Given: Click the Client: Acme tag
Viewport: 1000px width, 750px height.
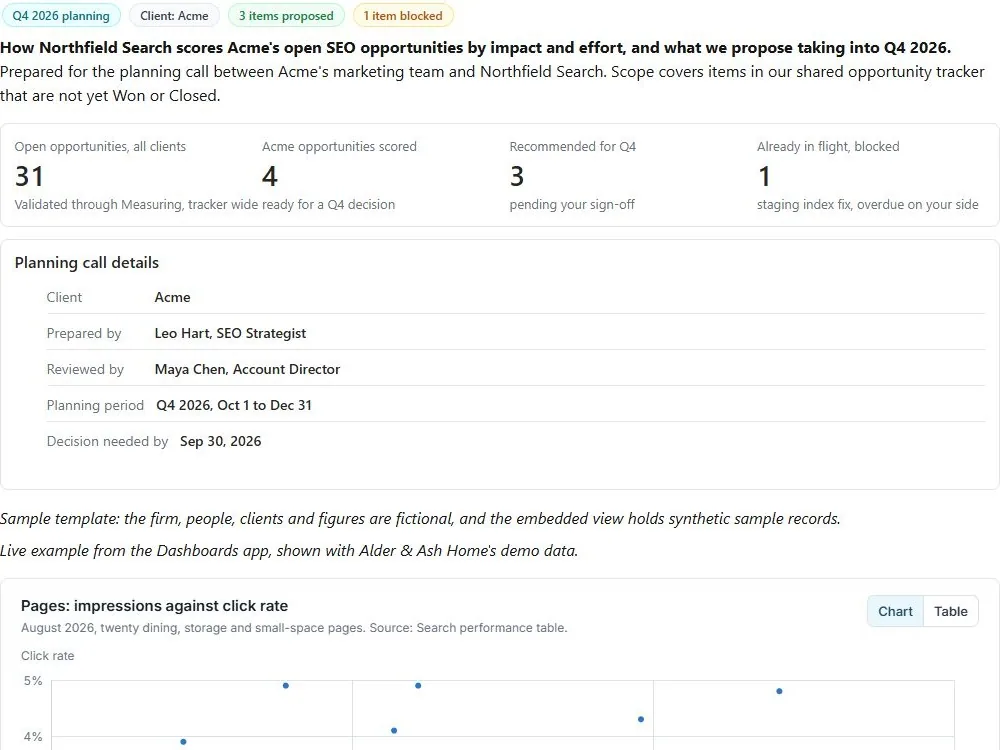Looking at the screenshot, I should tap(174, 16).
